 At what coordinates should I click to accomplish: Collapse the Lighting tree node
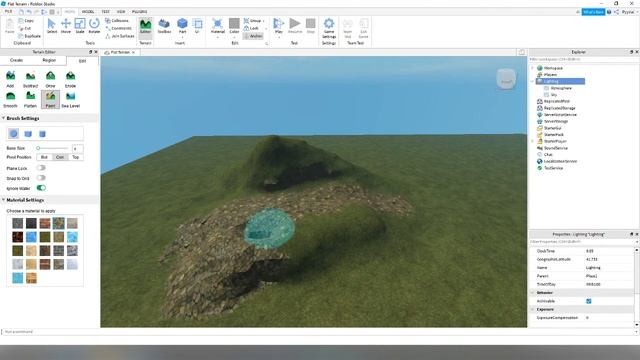point(532,81)
